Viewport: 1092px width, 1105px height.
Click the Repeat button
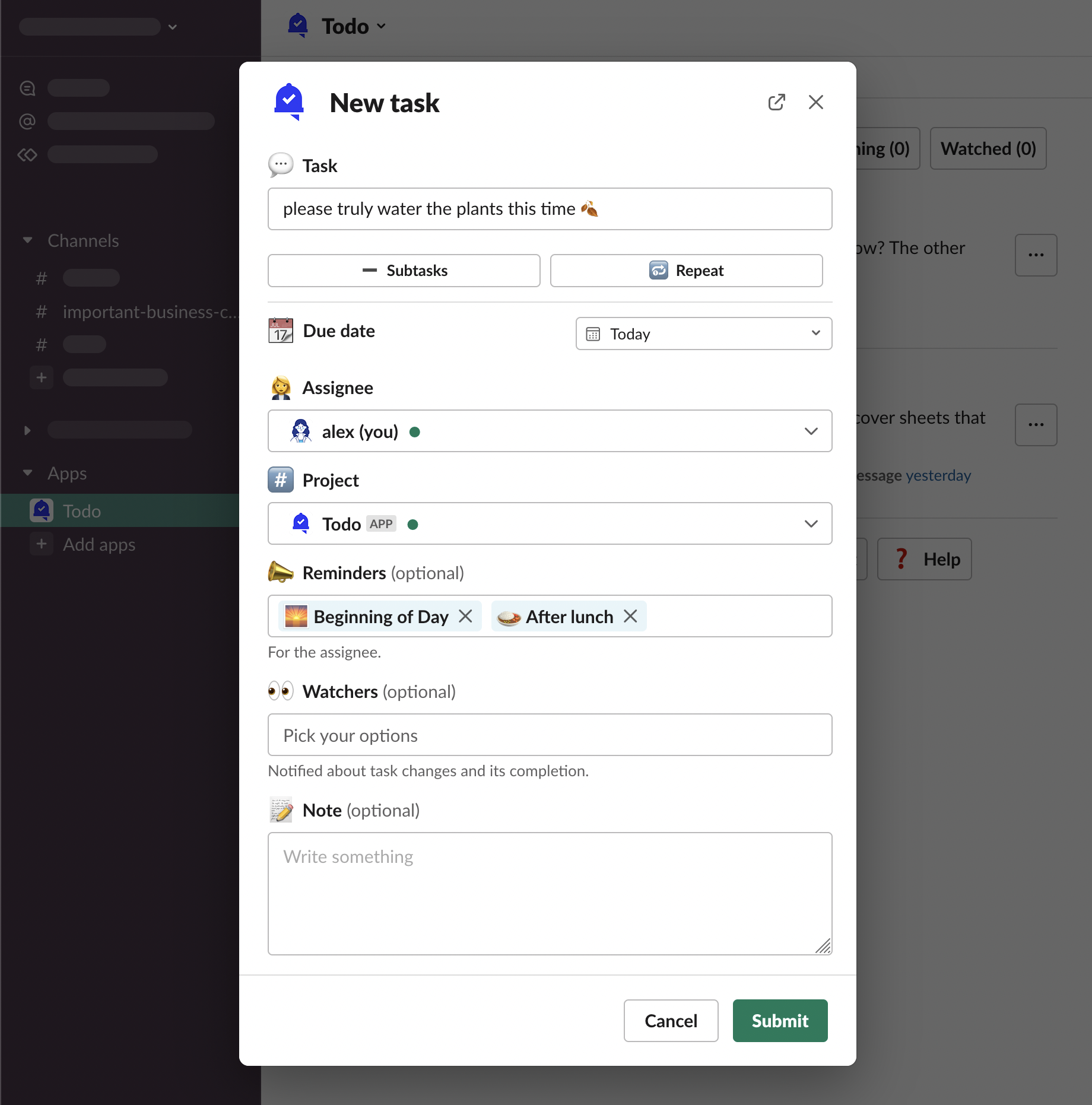(x=686, y=271)
